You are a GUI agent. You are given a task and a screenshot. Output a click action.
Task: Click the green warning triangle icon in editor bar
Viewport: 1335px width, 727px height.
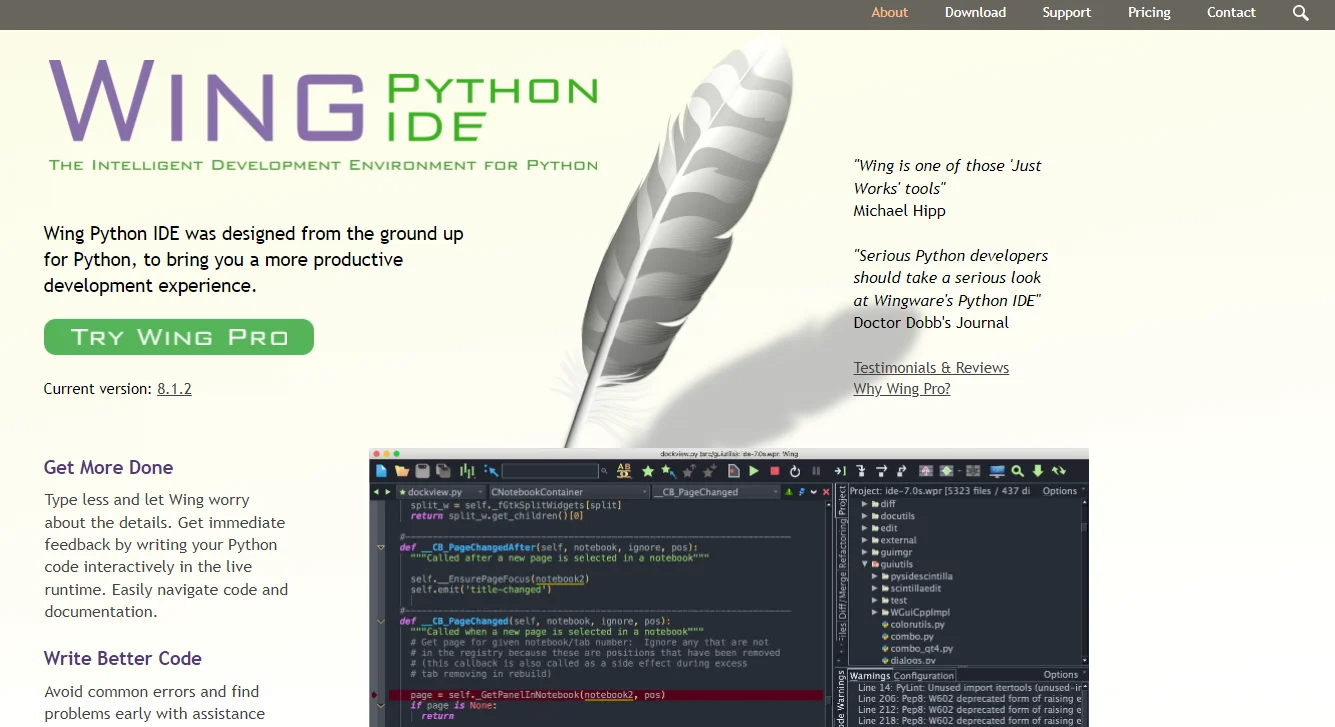[x=789, y=492]
